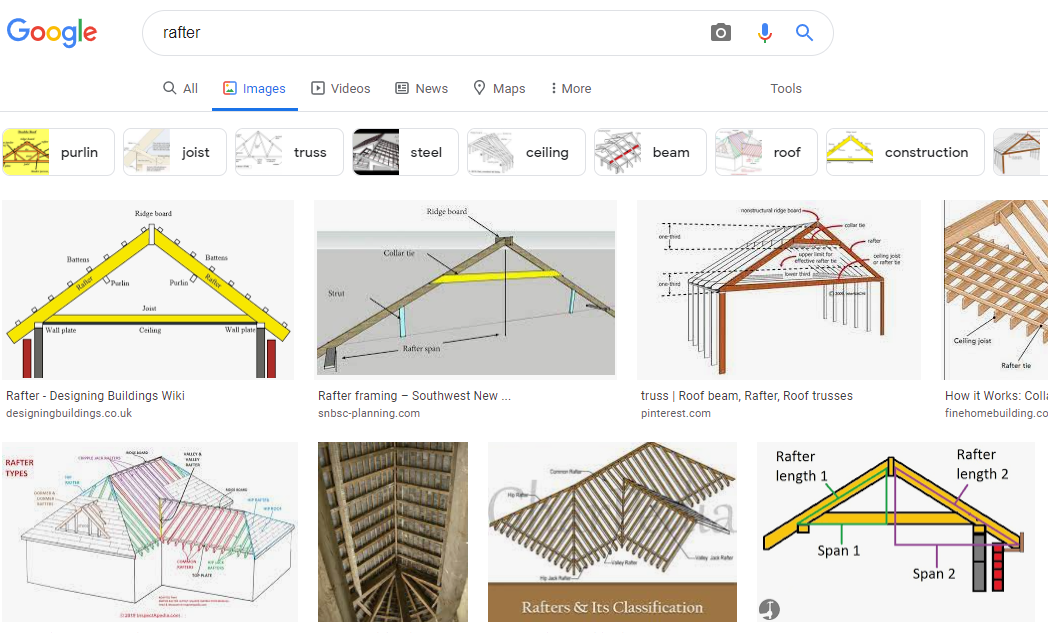Click the Google logo
This screenshot has width=1048, height=633.
click(52, 33)
